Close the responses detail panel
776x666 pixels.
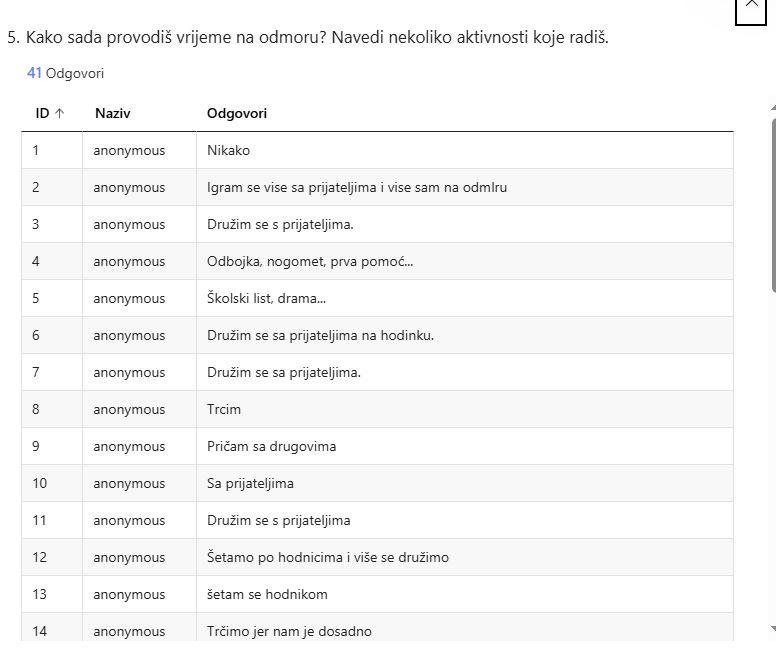752,6
